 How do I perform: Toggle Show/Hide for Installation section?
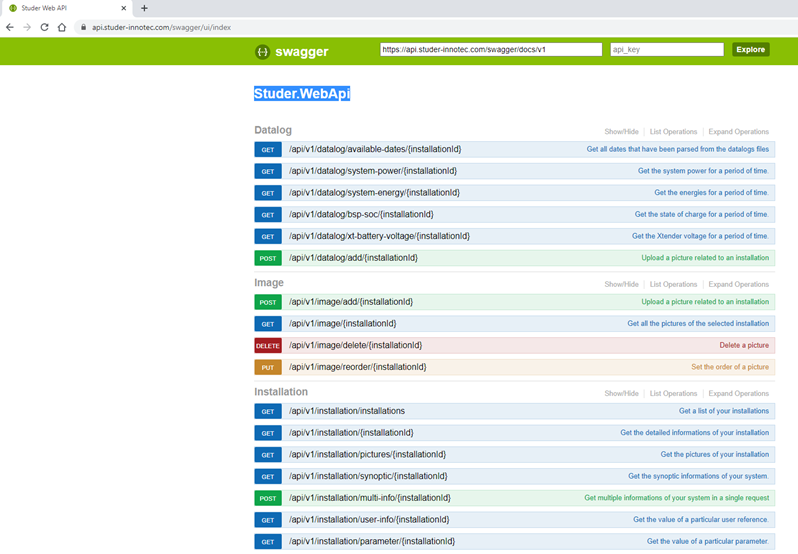tap(621, 394)
